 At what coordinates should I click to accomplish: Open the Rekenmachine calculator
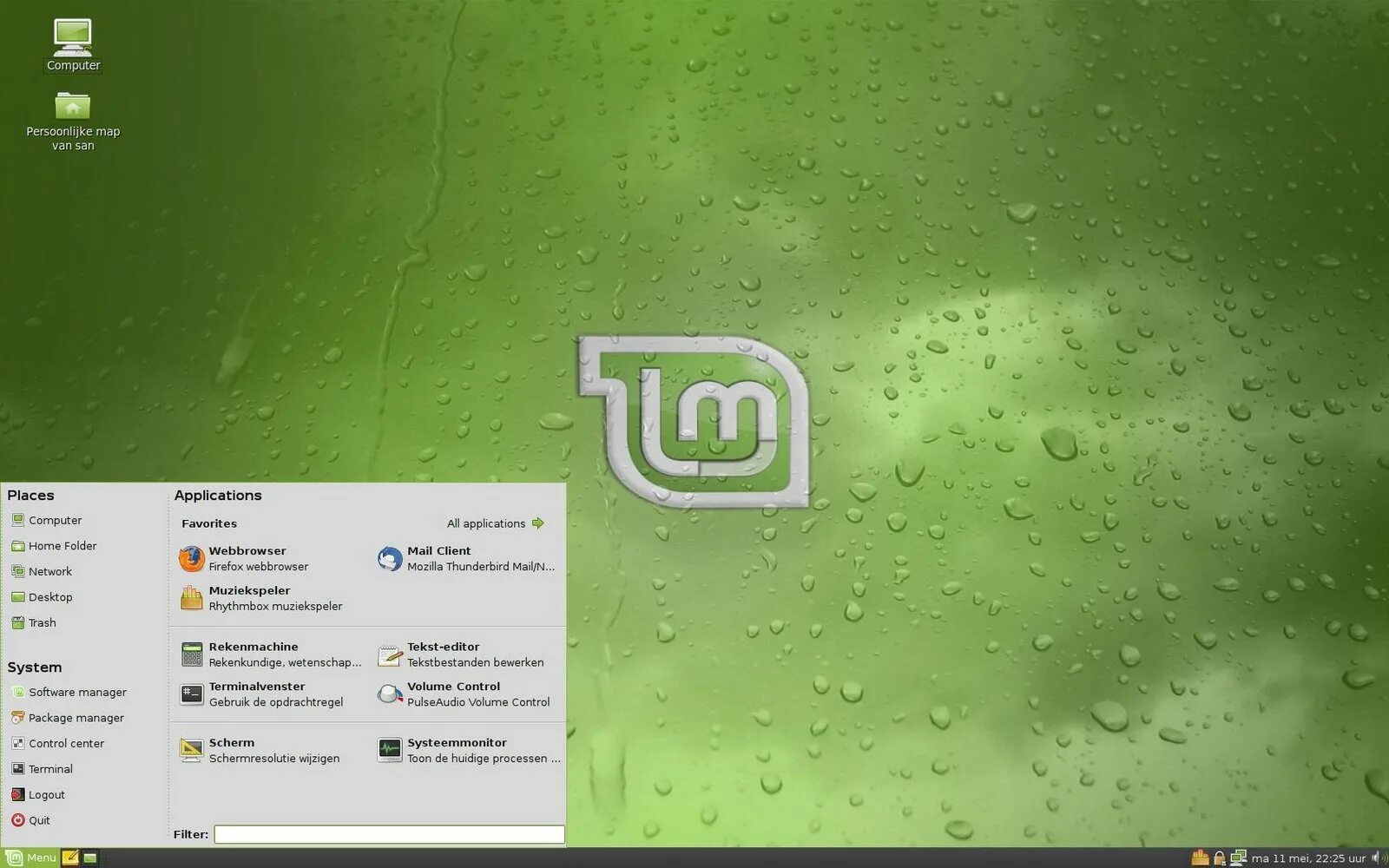click(252, 654)
